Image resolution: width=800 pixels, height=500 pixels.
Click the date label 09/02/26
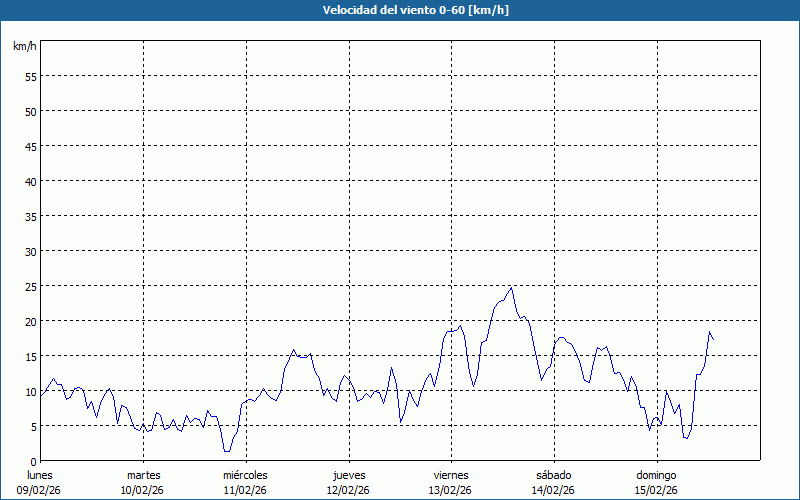[40, 490]
